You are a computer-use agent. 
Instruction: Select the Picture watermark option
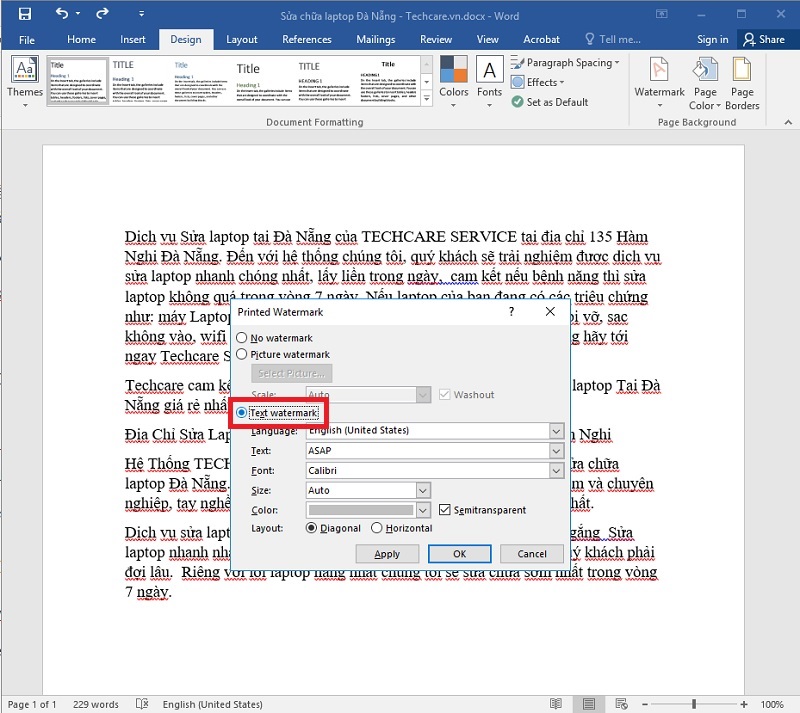[240, 354]
